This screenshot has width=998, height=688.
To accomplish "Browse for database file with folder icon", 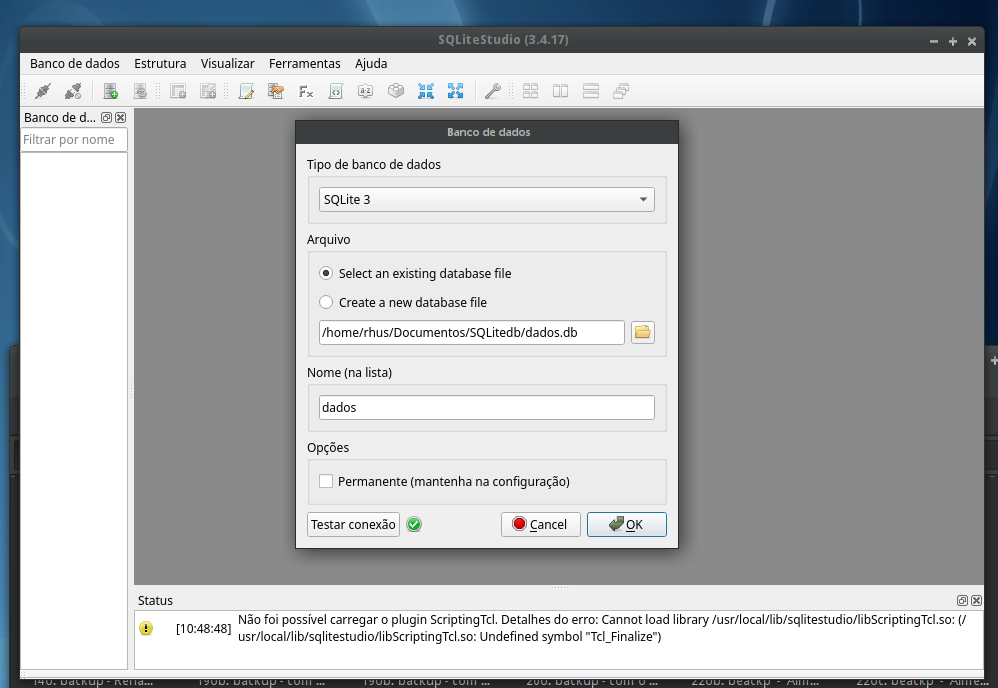I will 643,332.
